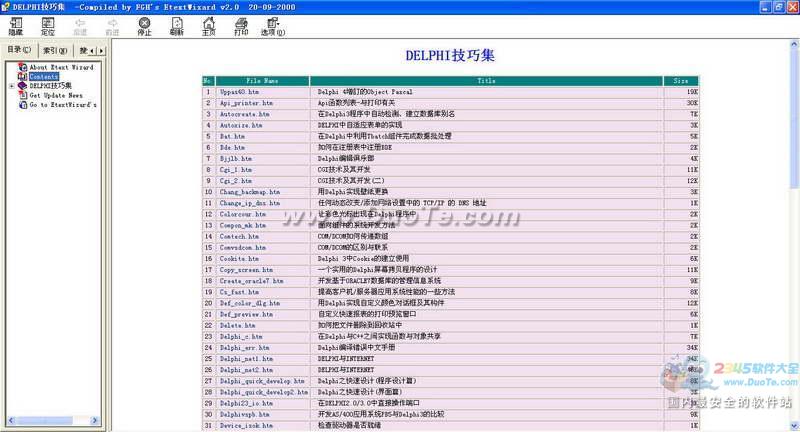Image resolution: width=800 pixels, height=432 pixels.
Task: Open the Delphi_c.htm file link
Action: (241, 337)
